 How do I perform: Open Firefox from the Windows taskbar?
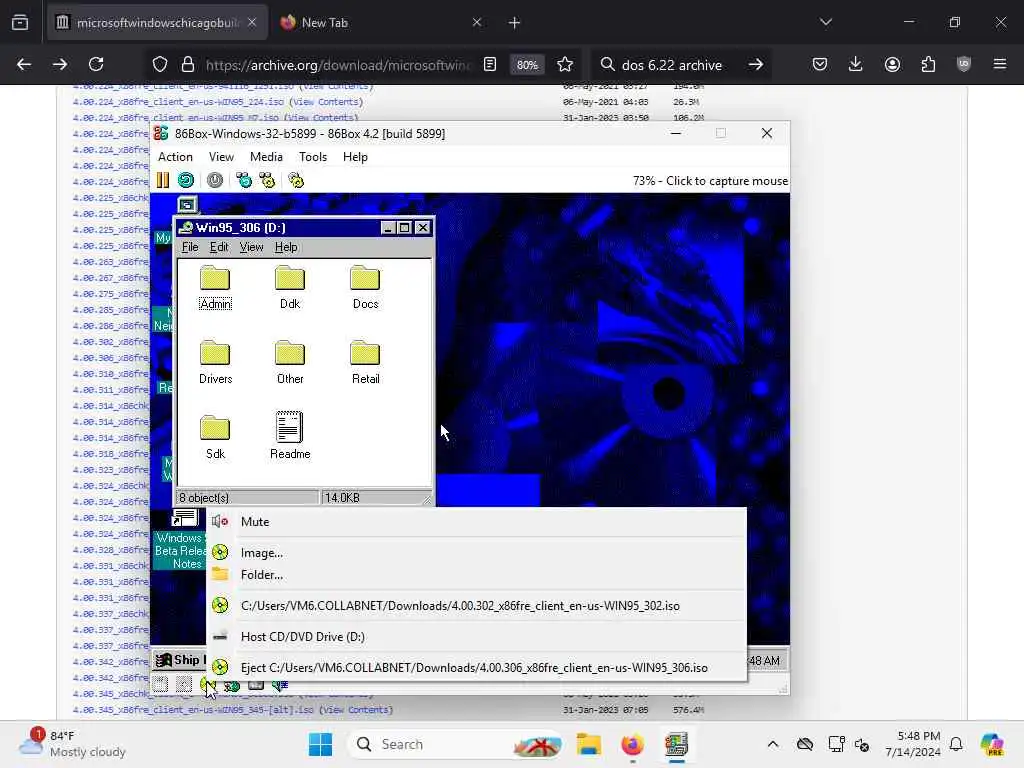click(632, 744)
